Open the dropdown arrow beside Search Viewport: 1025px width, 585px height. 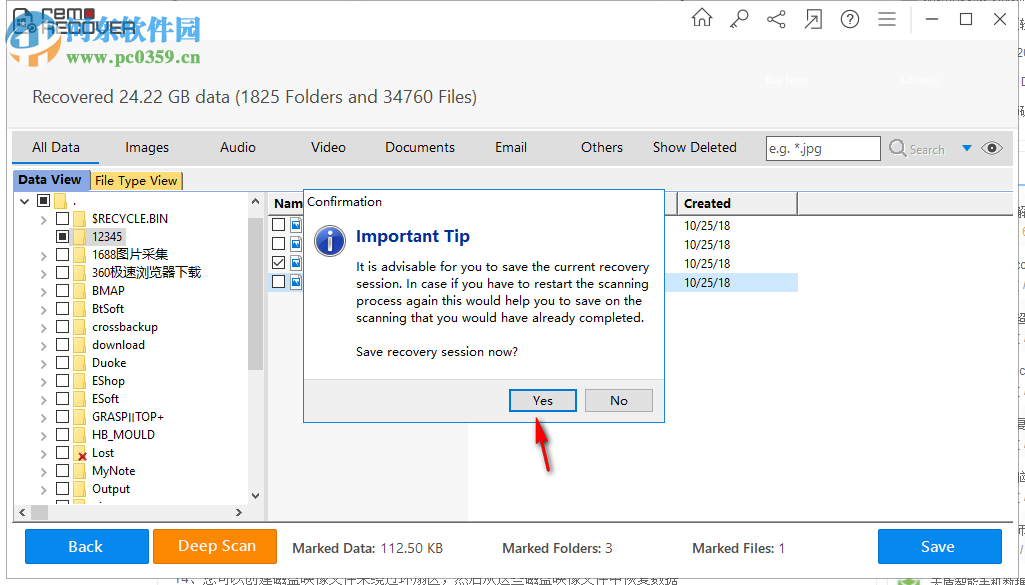click(967, 148)
